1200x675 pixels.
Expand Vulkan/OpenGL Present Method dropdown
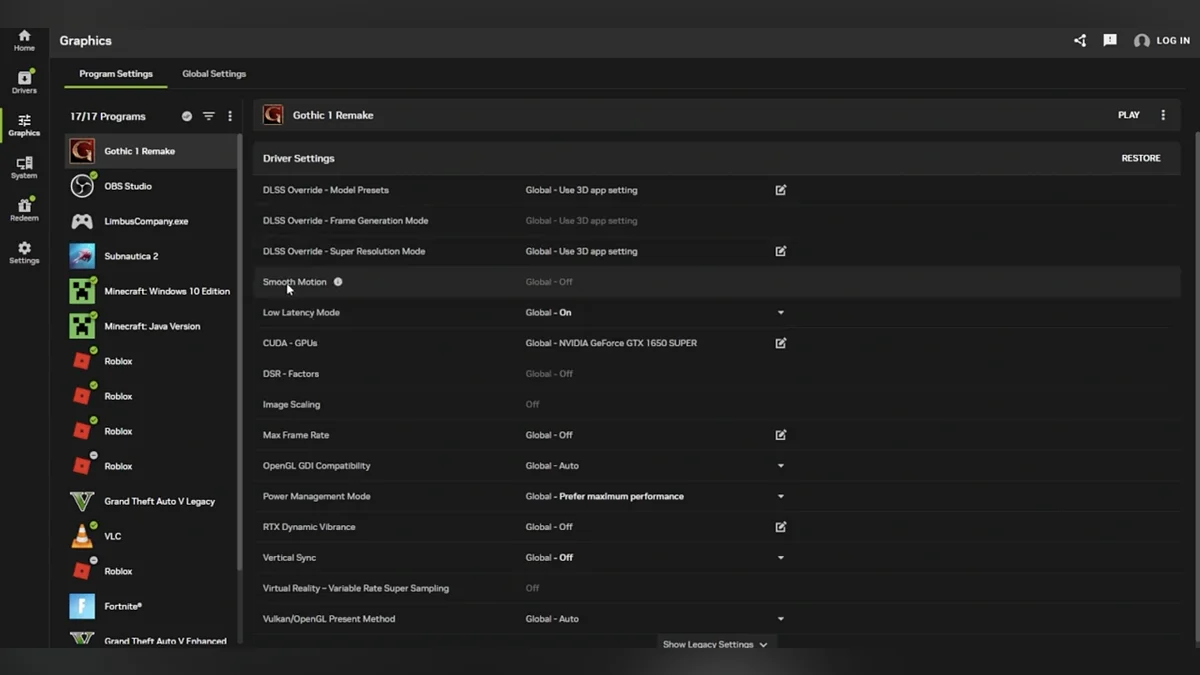(781, 619)
